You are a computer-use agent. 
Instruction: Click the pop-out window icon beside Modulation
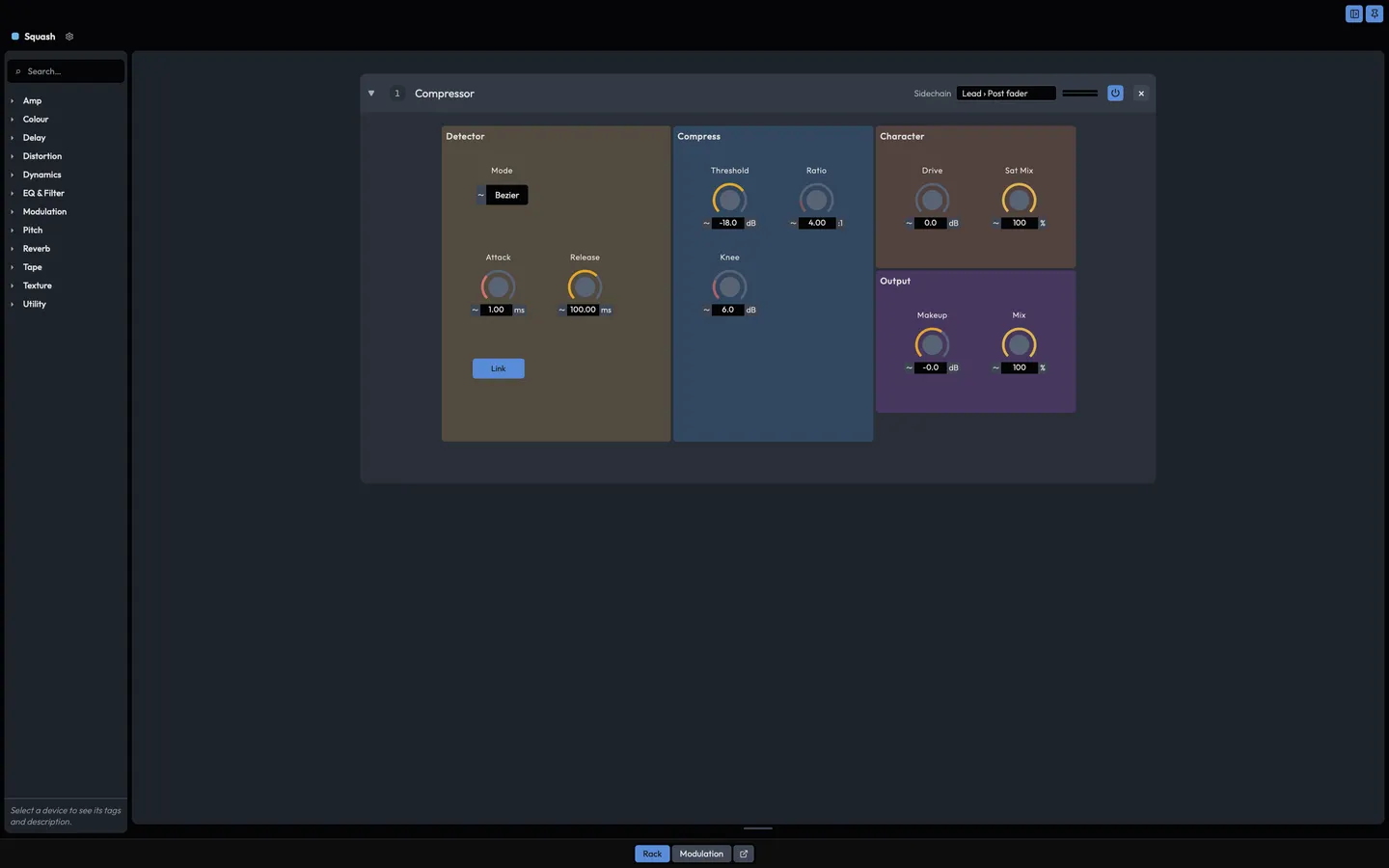click(x=744, y=854)
